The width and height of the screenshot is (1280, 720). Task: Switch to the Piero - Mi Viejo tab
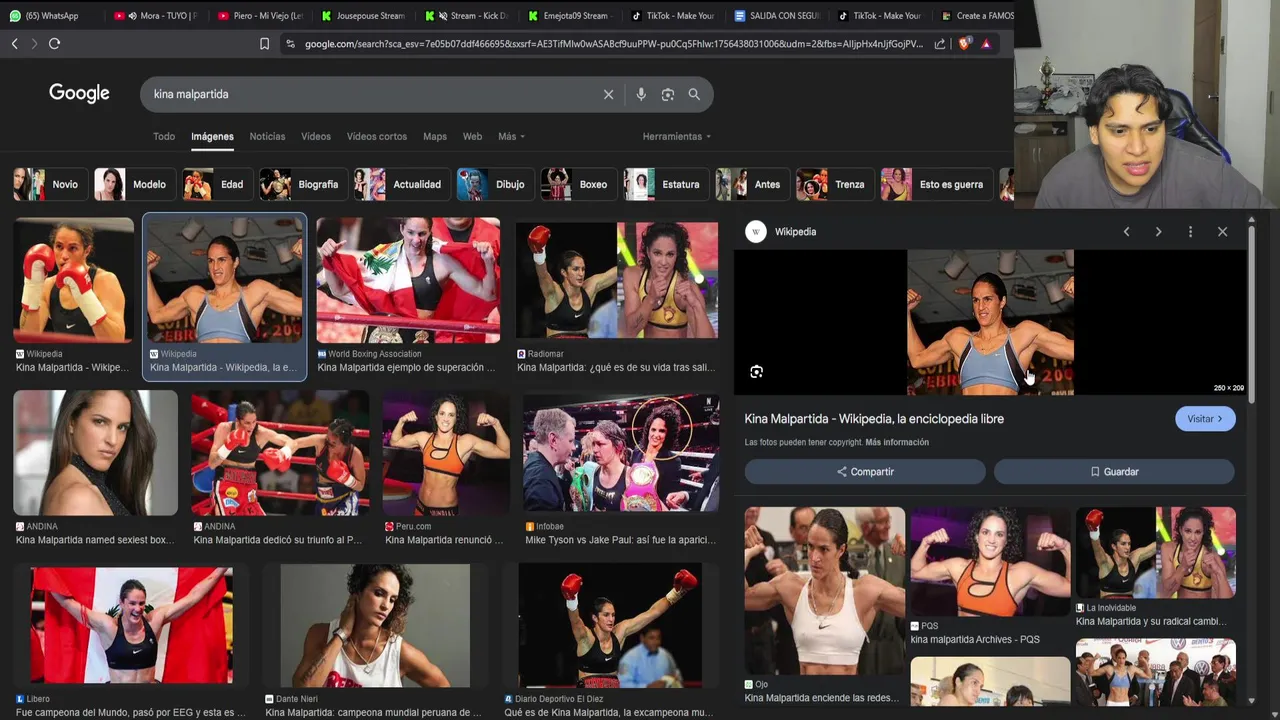[x=260, y=16]
